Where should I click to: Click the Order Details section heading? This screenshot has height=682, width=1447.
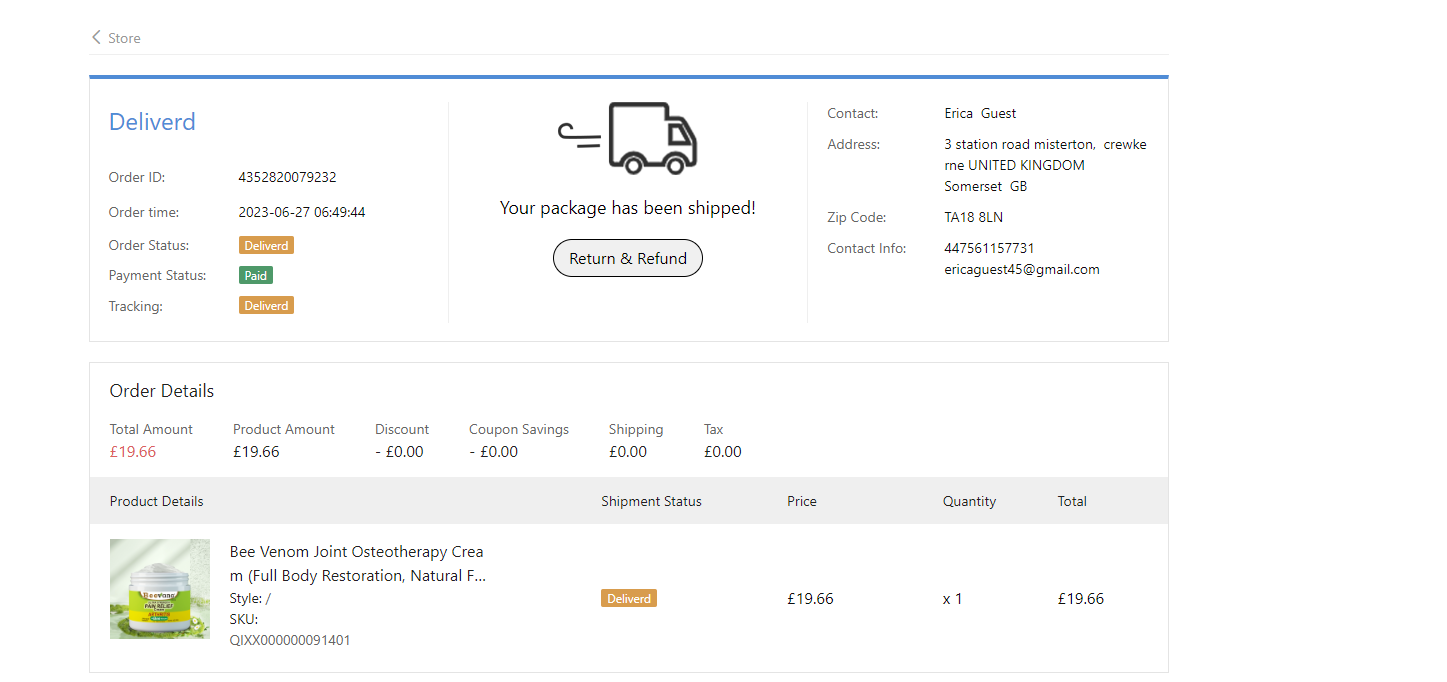click(x=162, y=391)
